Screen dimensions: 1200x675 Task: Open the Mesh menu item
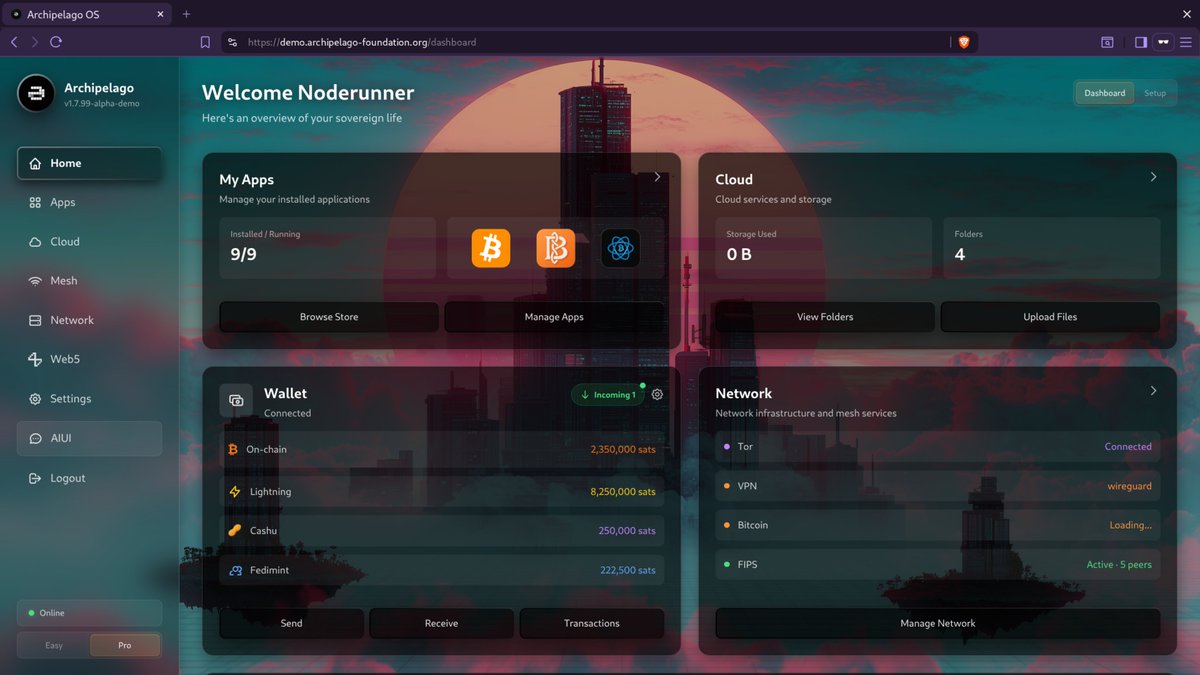point(89,281)
